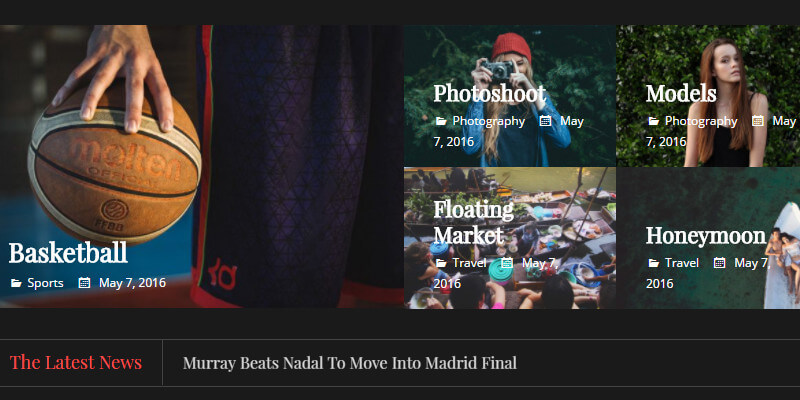Image resolution: width=800 pixels, height=400 pixels.
Task: Click the folder icon beside Sports
Action: pyautogui.click(x=16, y=283)
